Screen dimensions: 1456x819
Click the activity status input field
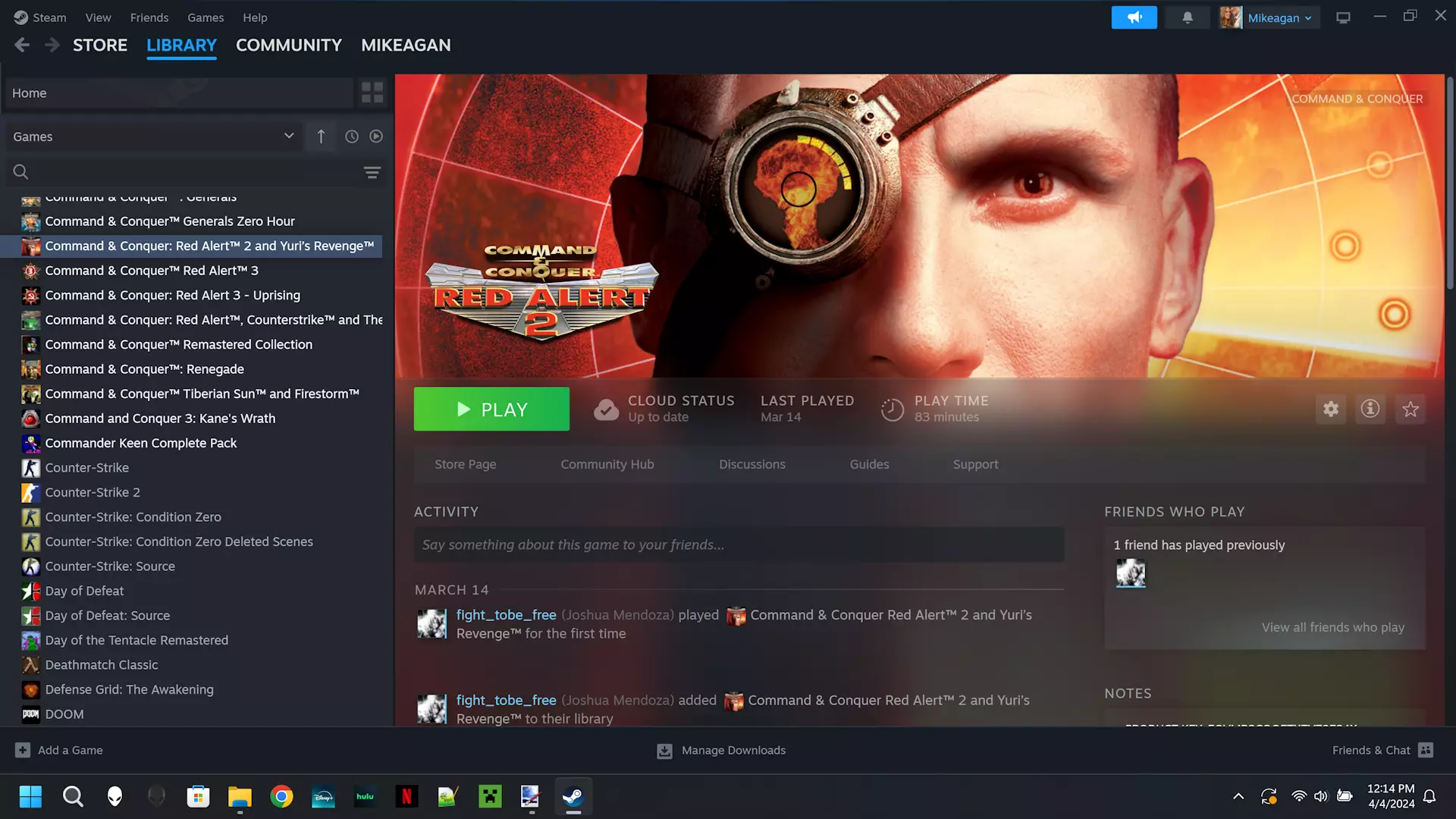click(739, 544)
